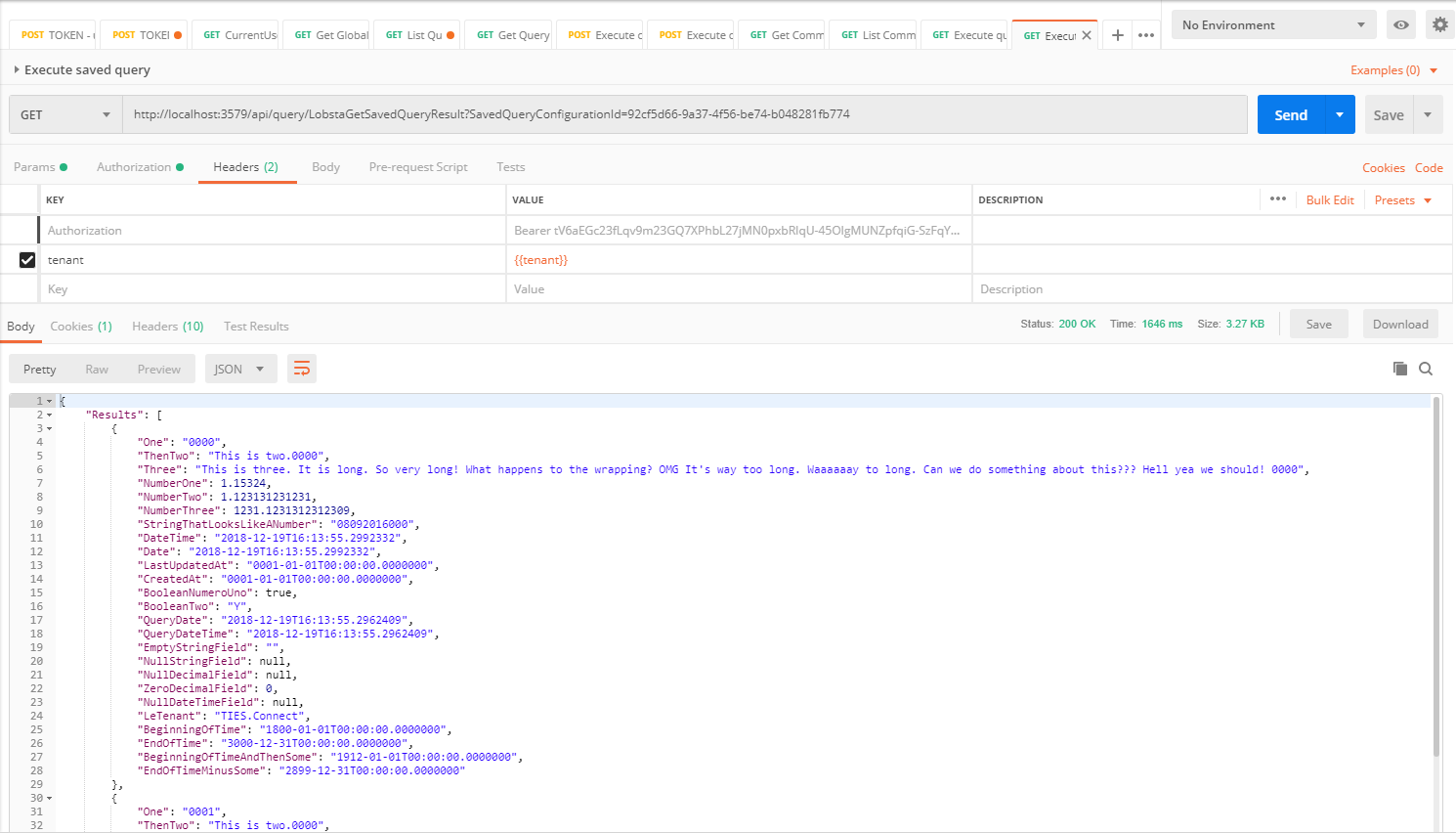Image resolution: width=1456 pixels, height=833 pixels.
Task: Open the manage environments gear icon
Action: tap(1439, 24)
